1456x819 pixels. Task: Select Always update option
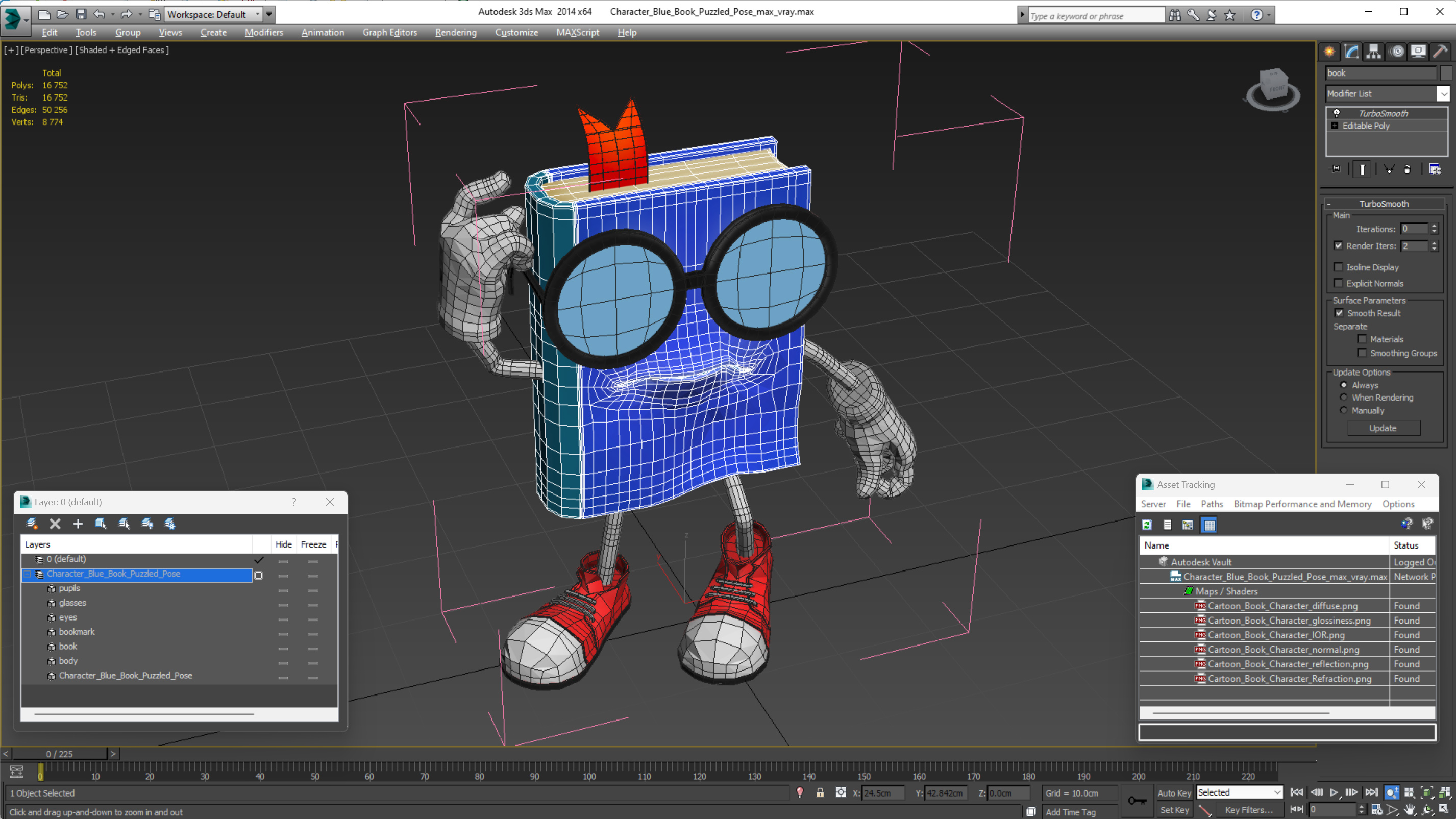1344,384
